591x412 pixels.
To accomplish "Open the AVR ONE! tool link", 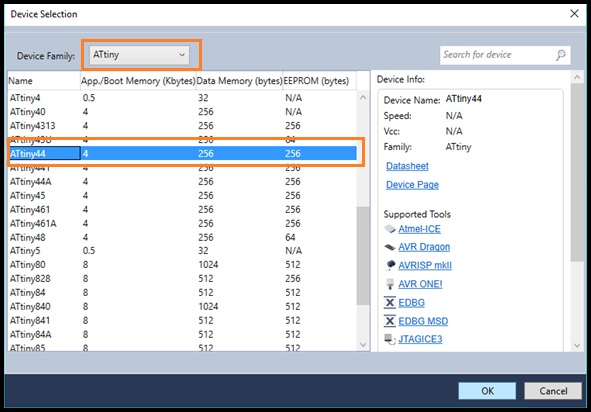I will coord(420,284).
